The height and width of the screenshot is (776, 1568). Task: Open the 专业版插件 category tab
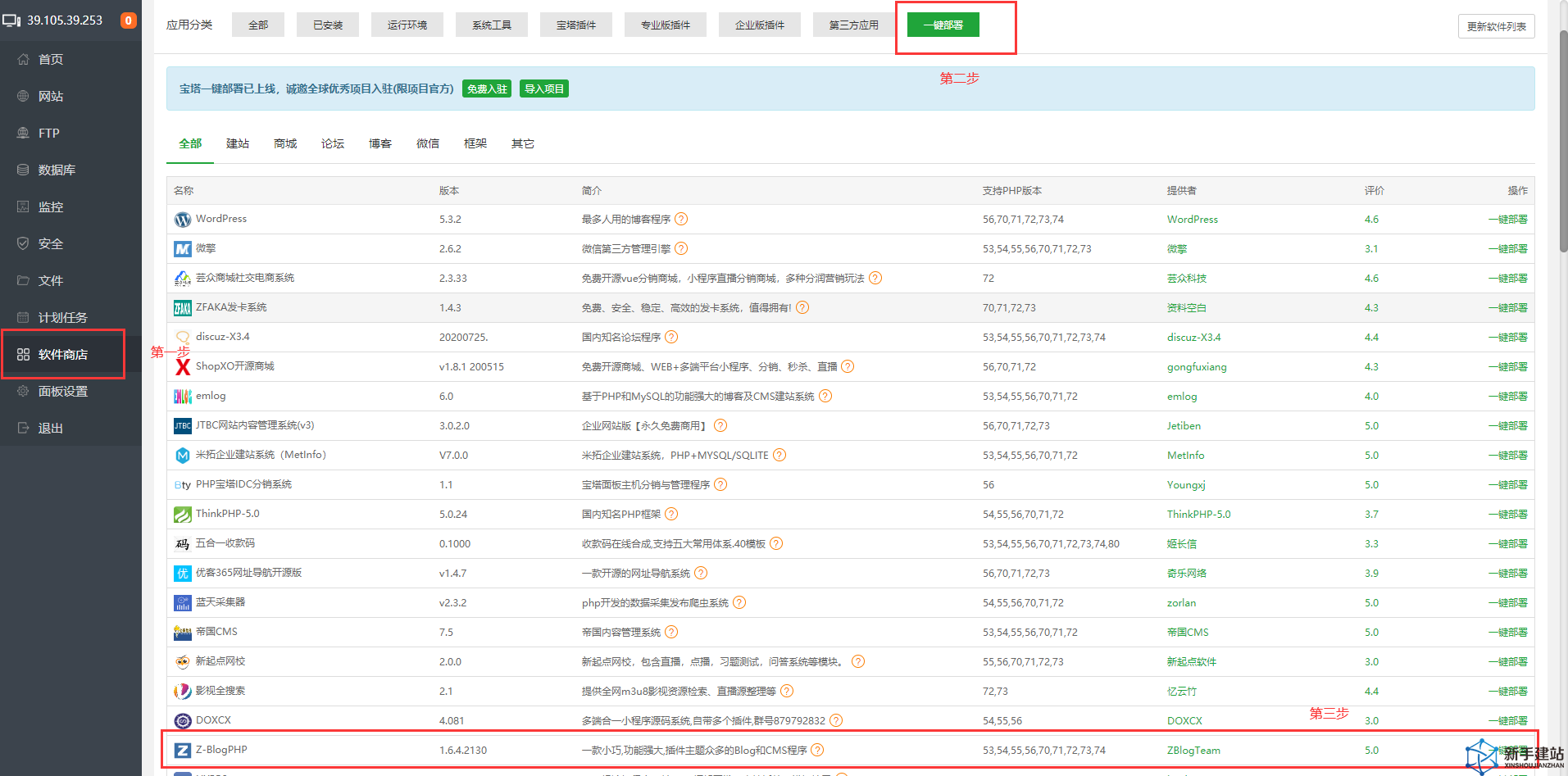coord(666,25)
